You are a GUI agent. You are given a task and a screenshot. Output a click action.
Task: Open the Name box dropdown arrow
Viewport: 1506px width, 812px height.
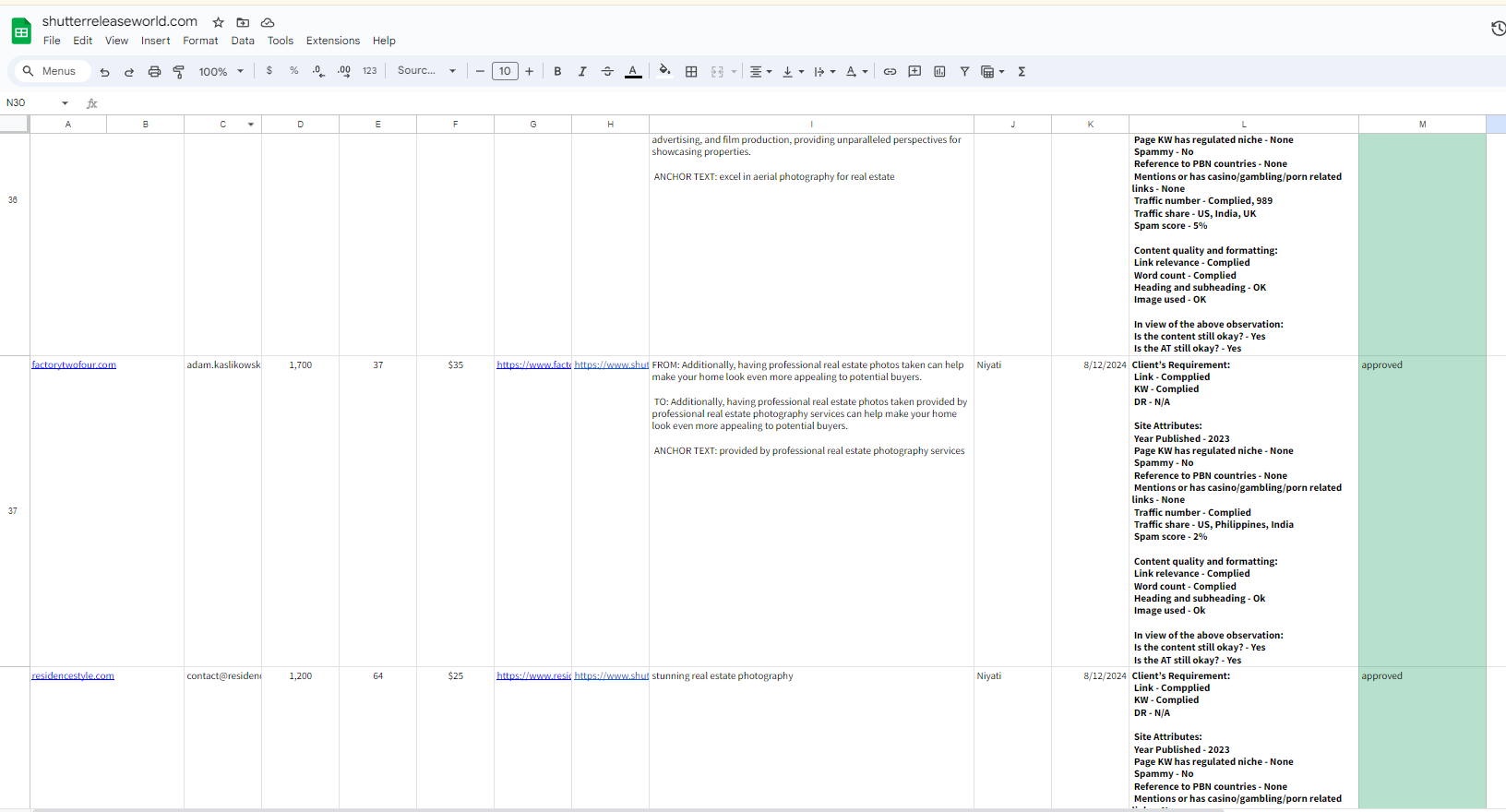coord(65,102)
